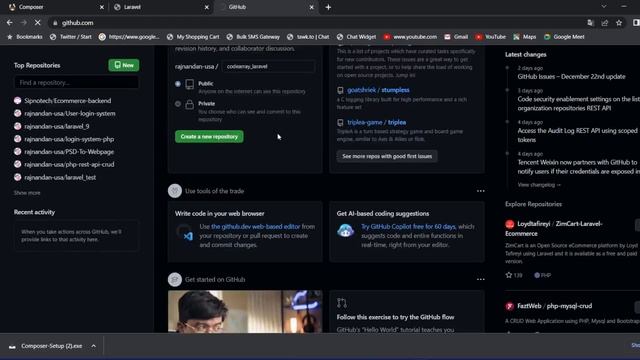Click the star icon for ZimCart
The width and height of the screenshot is (640, 360).
click(509, 275)
